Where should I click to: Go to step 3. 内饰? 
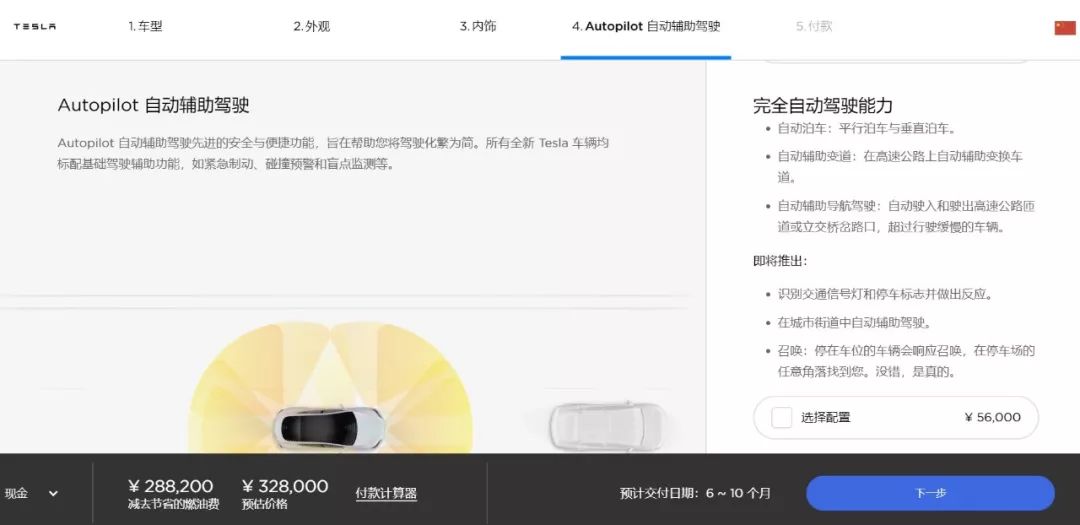point(478,27)
